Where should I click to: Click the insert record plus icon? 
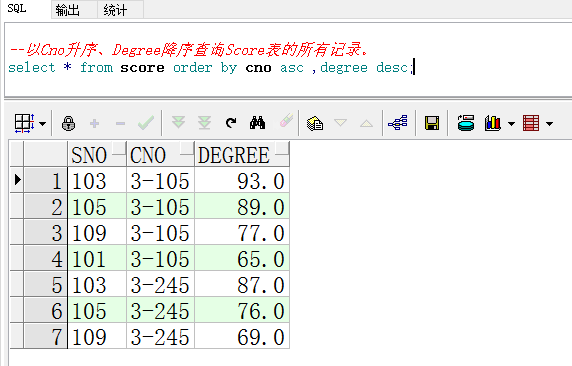coord(94,124)
